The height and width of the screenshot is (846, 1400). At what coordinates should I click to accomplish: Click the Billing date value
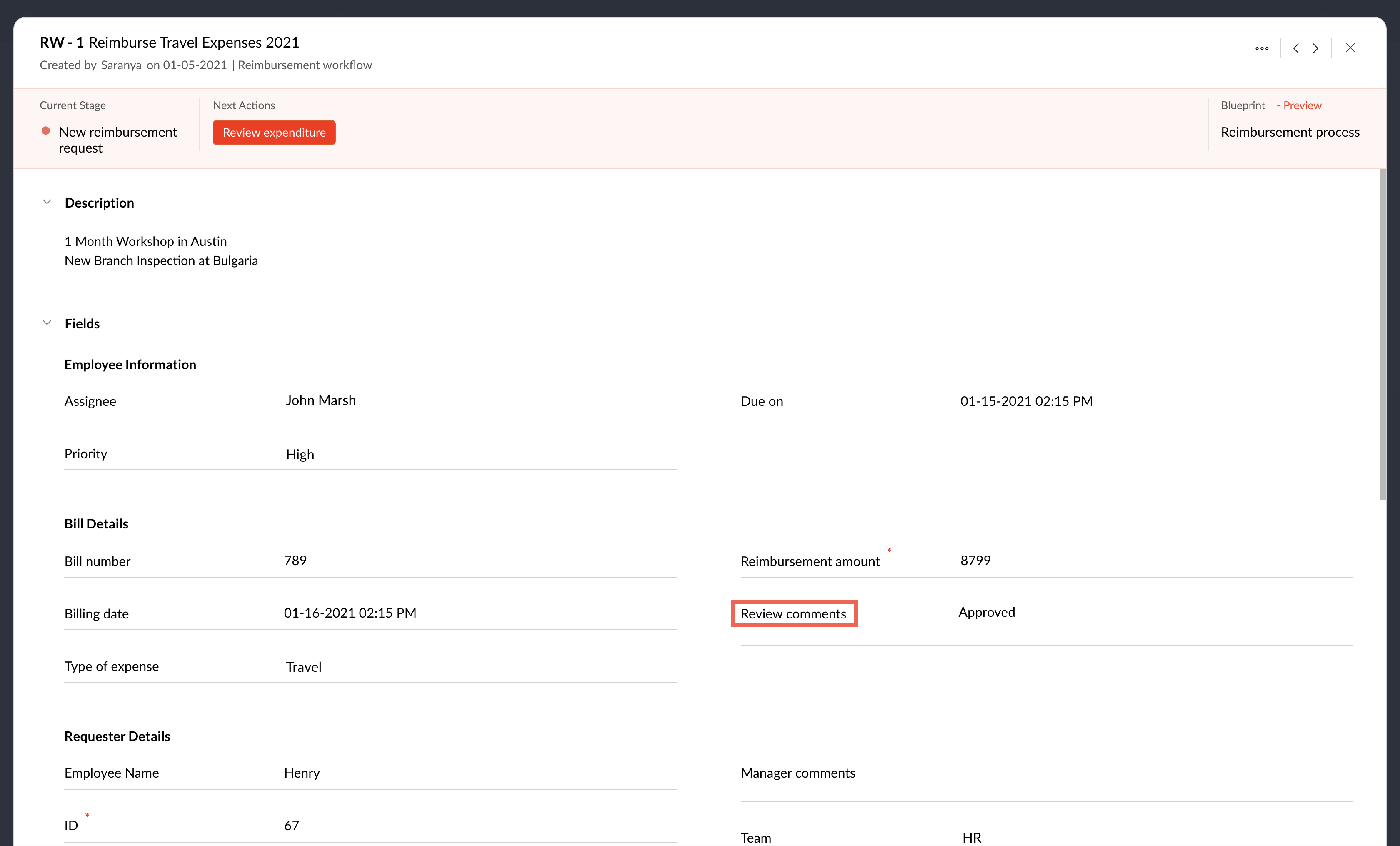350,613
